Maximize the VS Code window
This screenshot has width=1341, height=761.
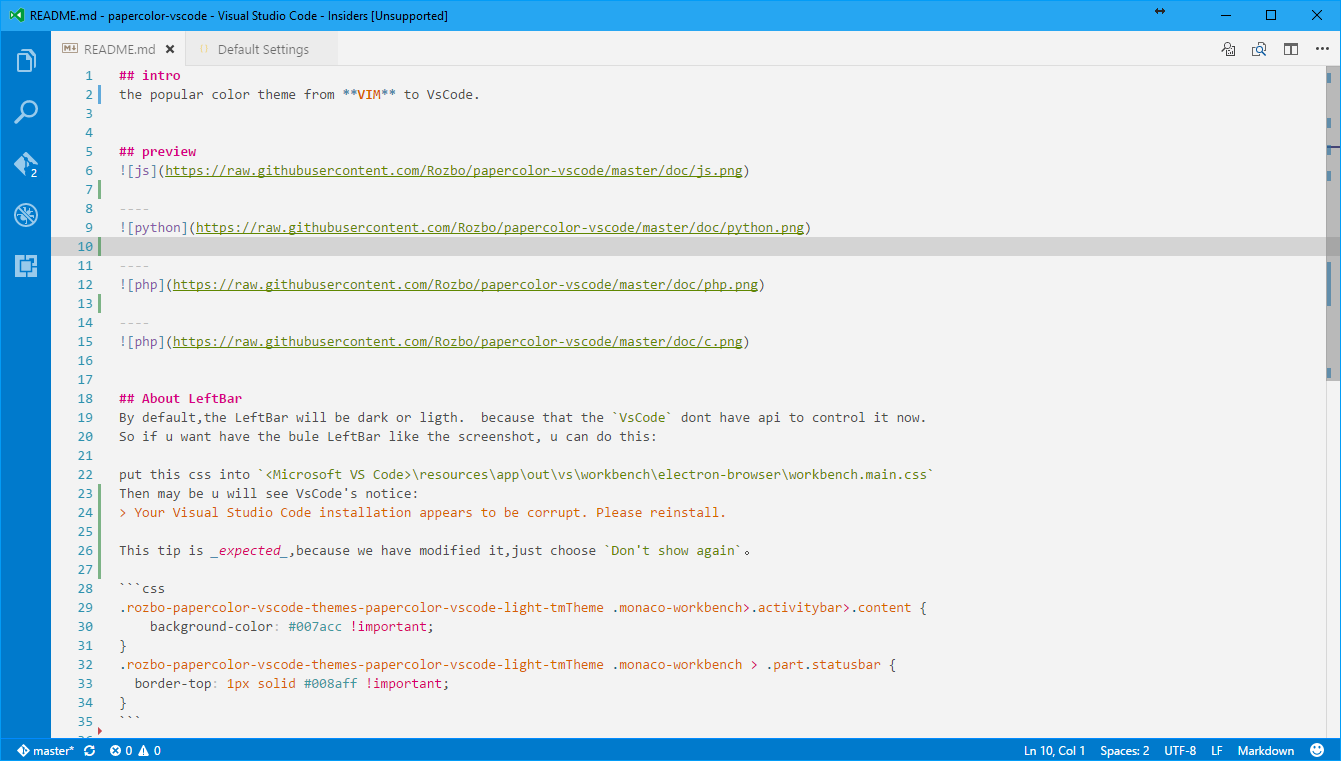[1270, 15]
